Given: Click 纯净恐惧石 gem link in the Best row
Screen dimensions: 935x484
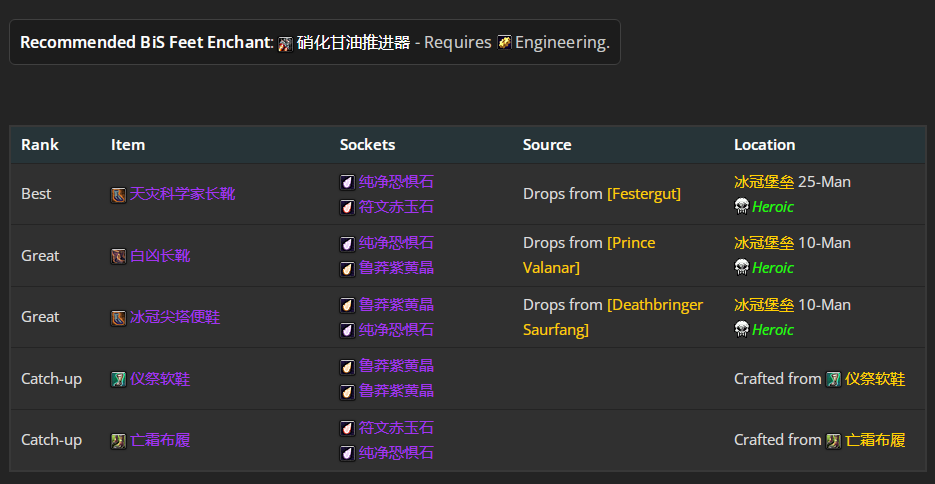Looking at the screenshot, I should point(396,182).
